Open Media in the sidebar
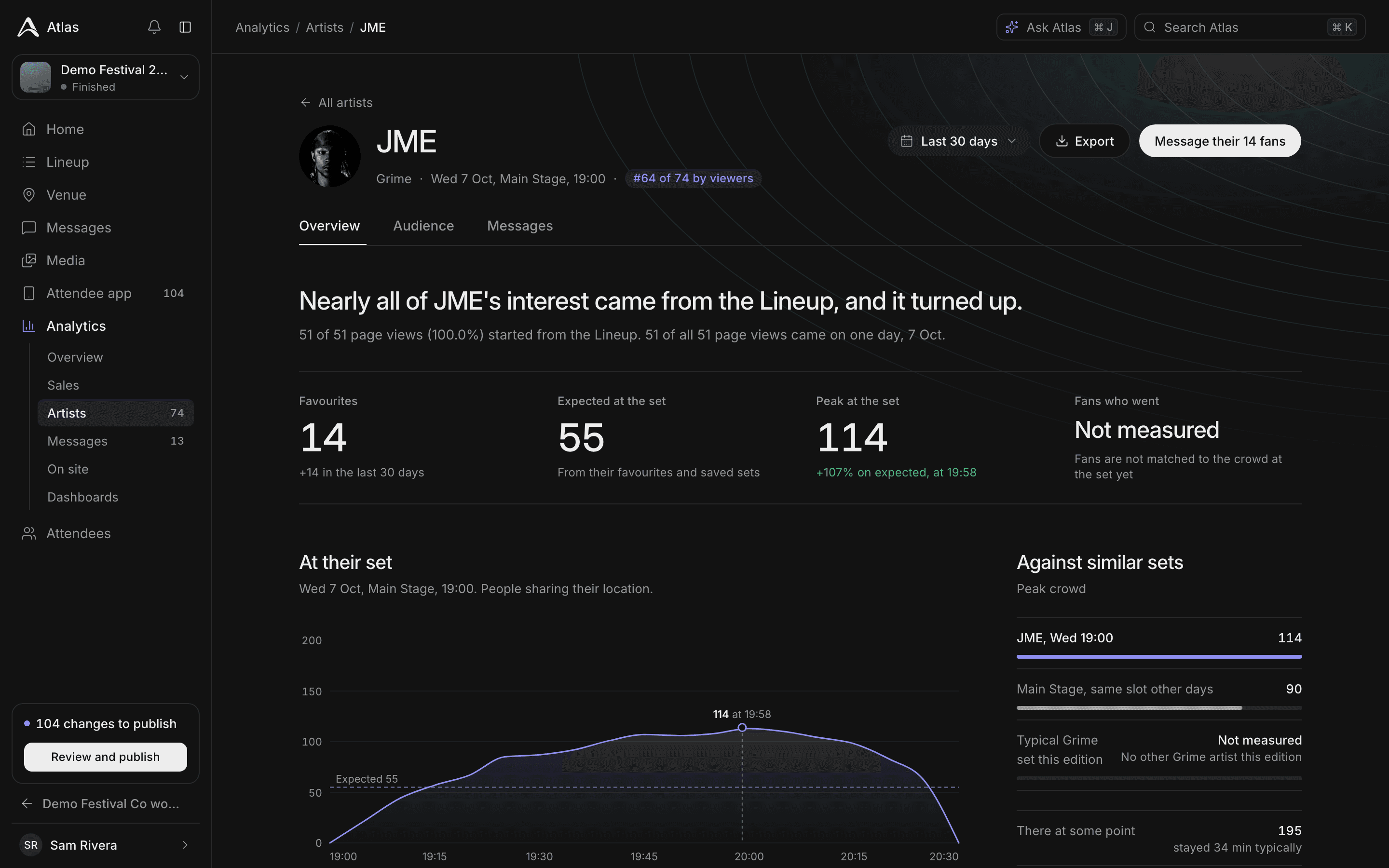This screenshot has width=1389, height=868. 106,260
